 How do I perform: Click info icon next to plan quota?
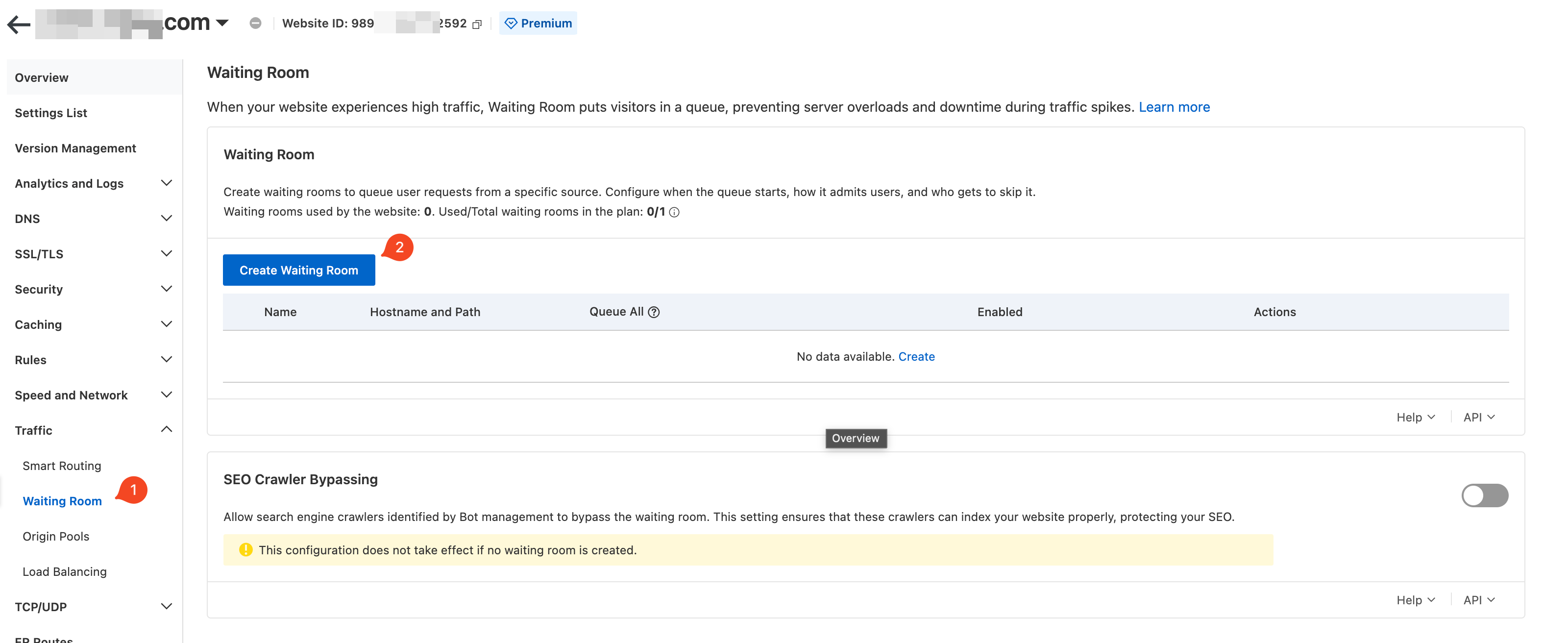point(674,213)
